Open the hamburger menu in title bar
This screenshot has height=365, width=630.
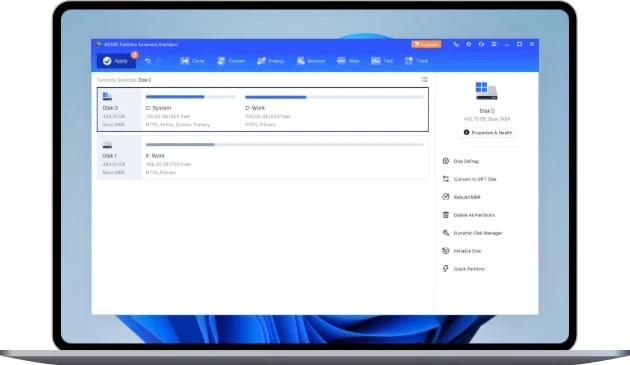pyautogui.click(x=494, y=44)
